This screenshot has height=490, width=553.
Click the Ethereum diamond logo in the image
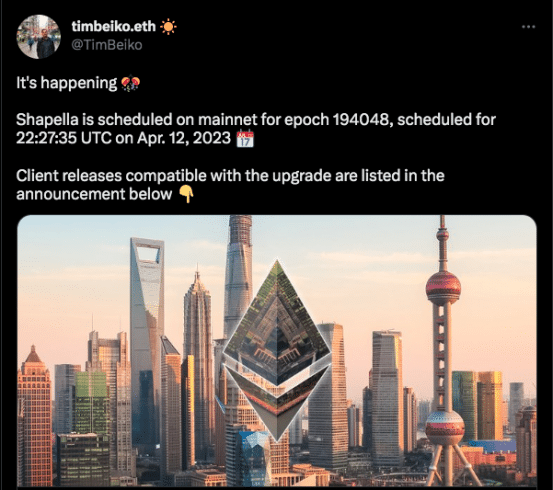(277, 350)
